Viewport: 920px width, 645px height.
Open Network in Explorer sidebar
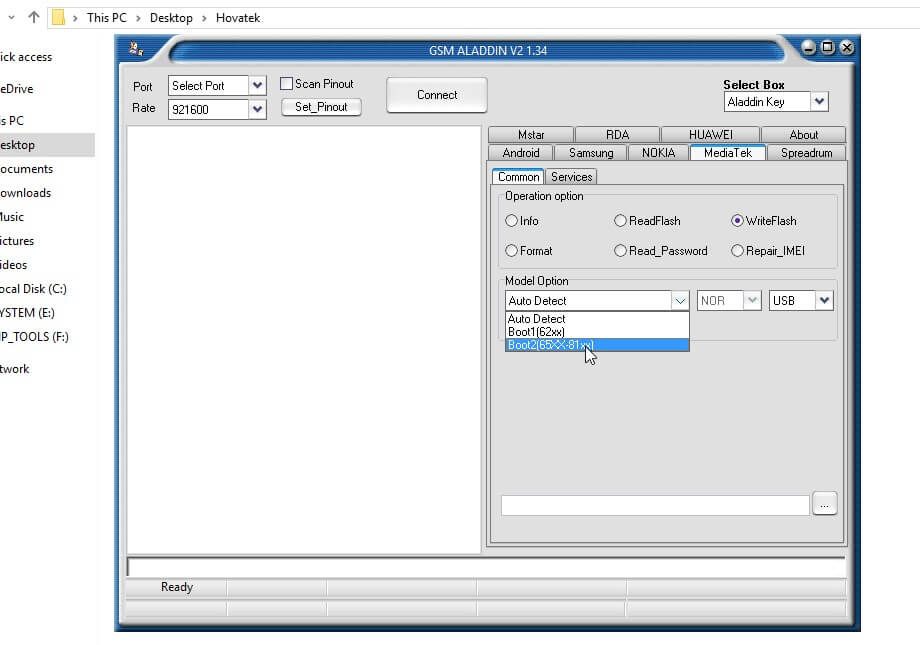coord(15,369)
